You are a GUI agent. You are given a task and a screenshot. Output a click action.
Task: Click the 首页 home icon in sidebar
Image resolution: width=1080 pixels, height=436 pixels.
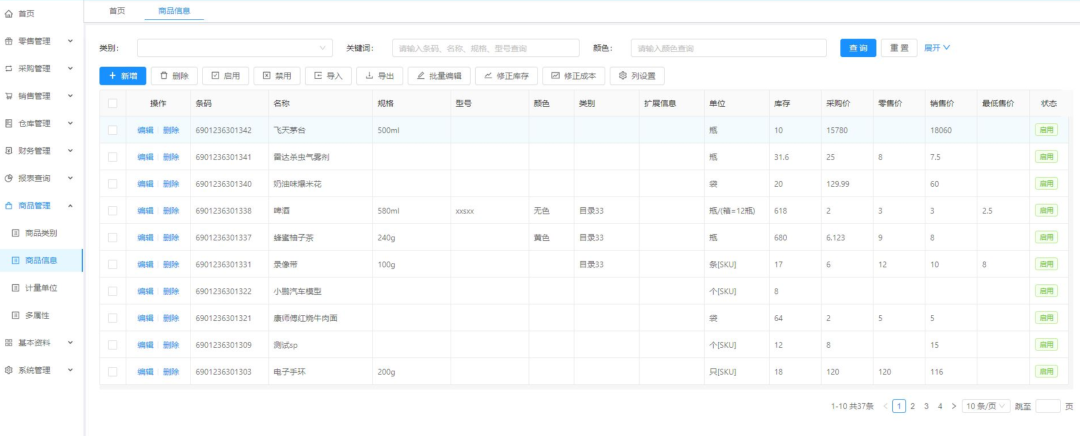pyautogui.click(x=9, y=14)
